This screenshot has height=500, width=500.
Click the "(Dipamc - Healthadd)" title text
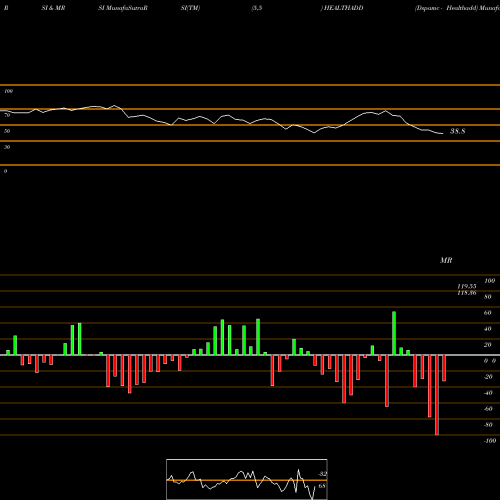point(446,8)
